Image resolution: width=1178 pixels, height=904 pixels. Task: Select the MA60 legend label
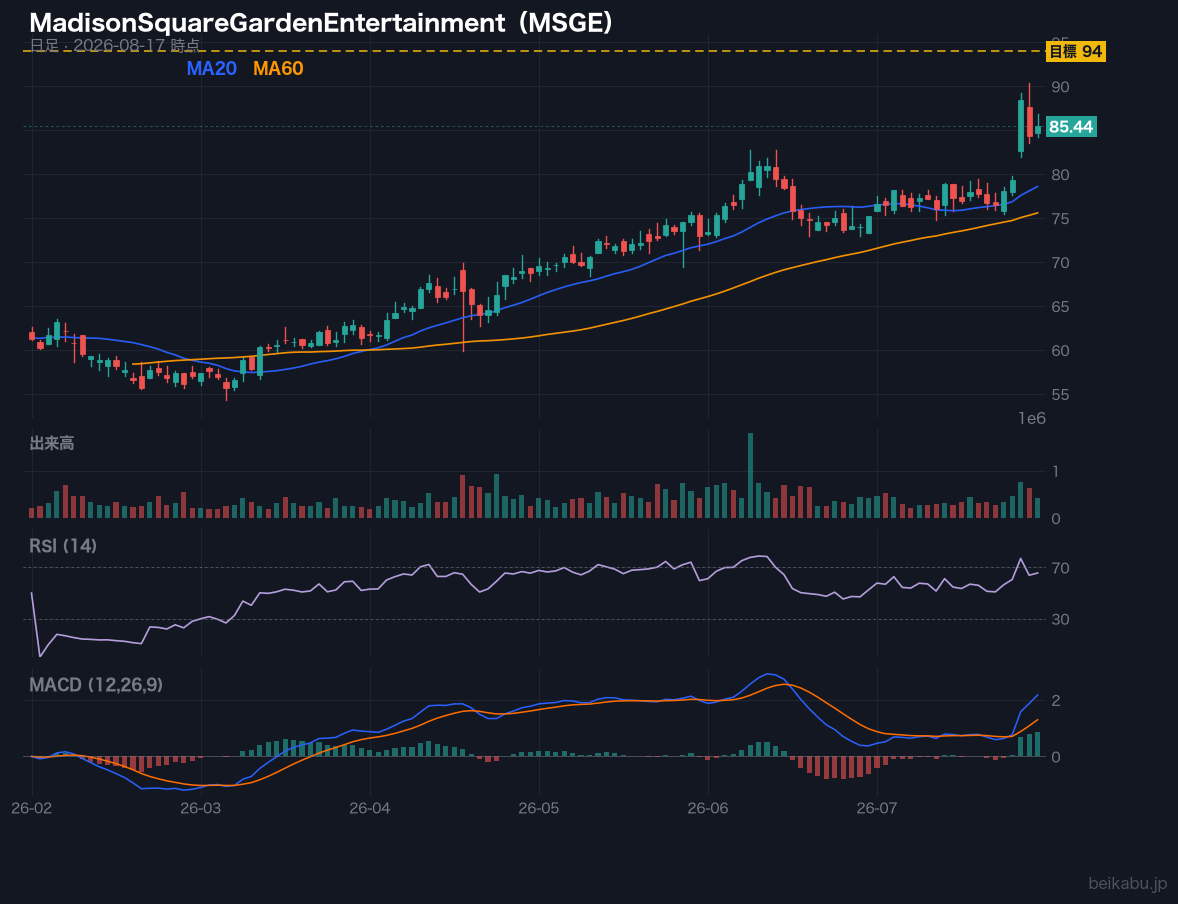[278, 68]
